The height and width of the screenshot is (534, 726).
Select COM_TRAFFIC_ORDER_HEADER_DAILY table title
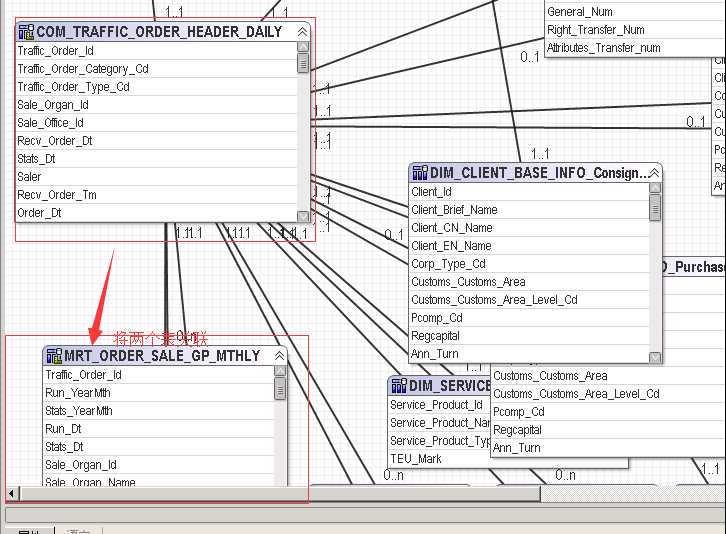[x=159, y=32]
